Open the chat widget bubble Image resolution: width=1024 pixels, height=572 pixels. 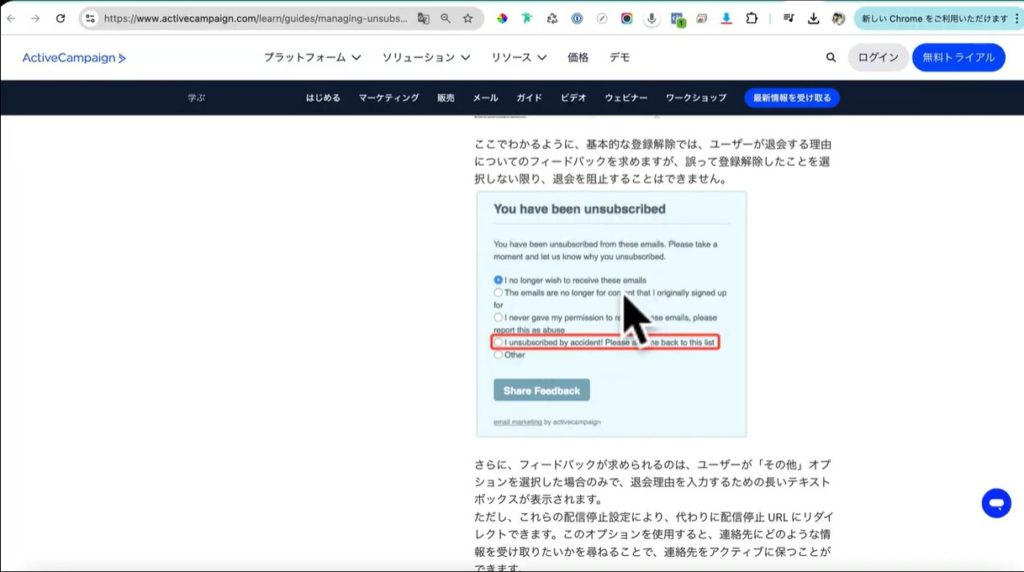point(996,502)
